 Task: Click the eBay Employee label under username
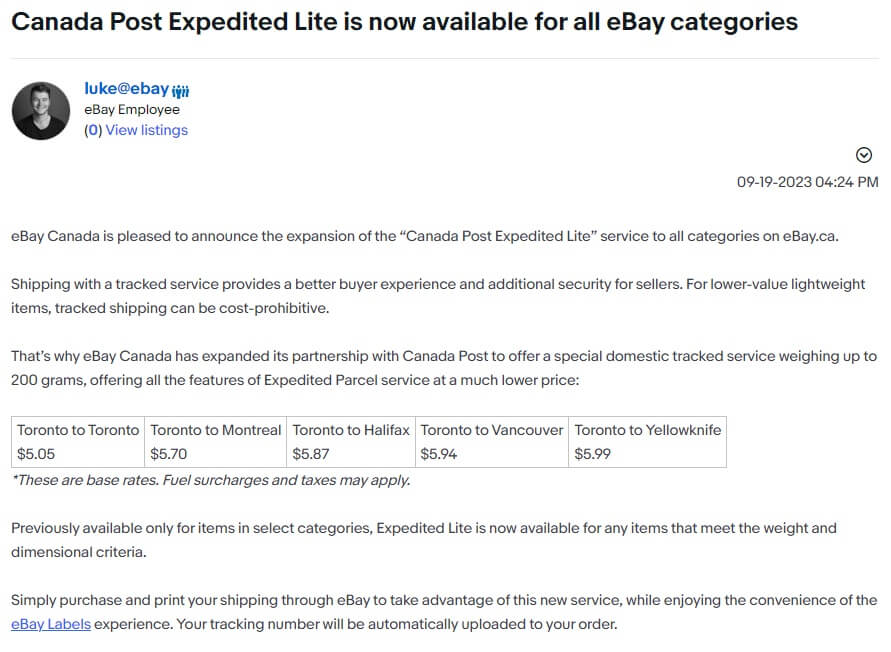(x=132, y=110)
